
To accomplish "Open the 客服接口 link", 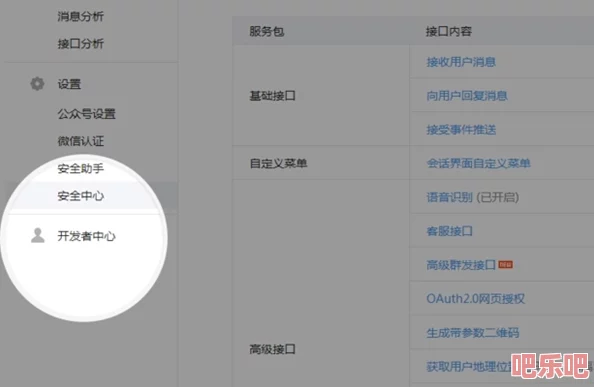I will [x=450, y=231].
